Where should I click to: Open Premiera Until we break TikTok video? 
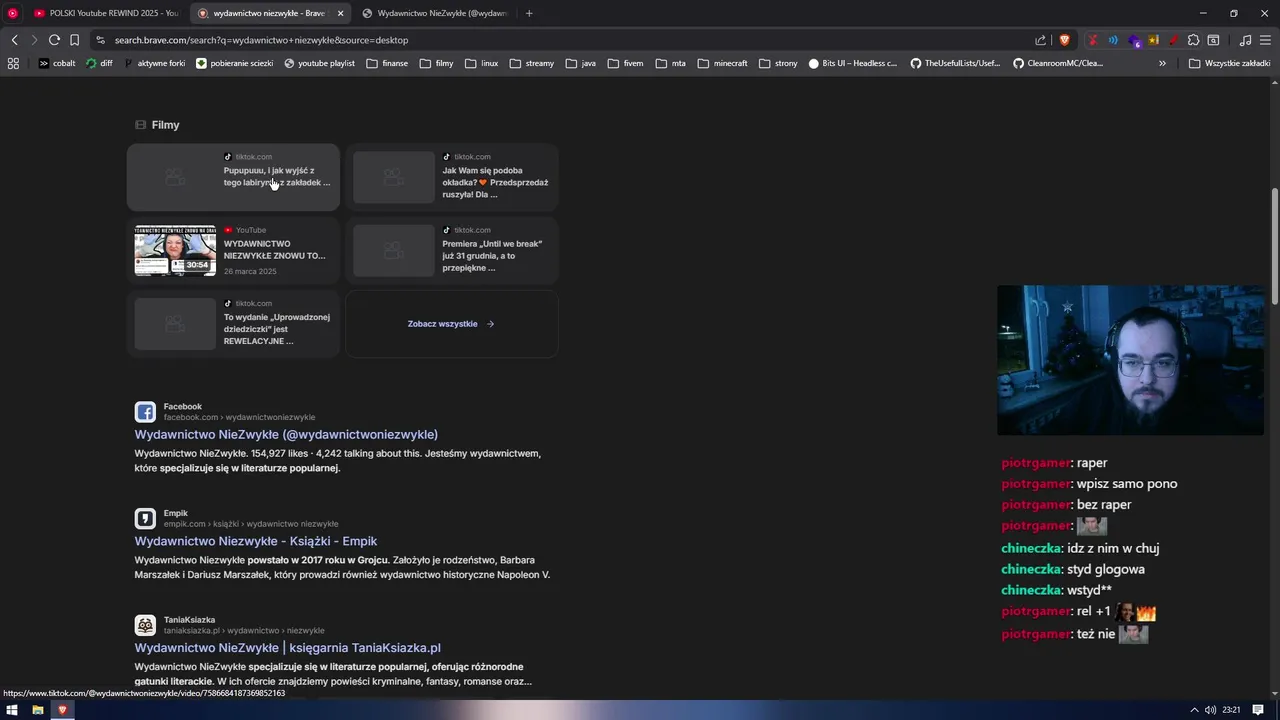(x=452, y=250)
